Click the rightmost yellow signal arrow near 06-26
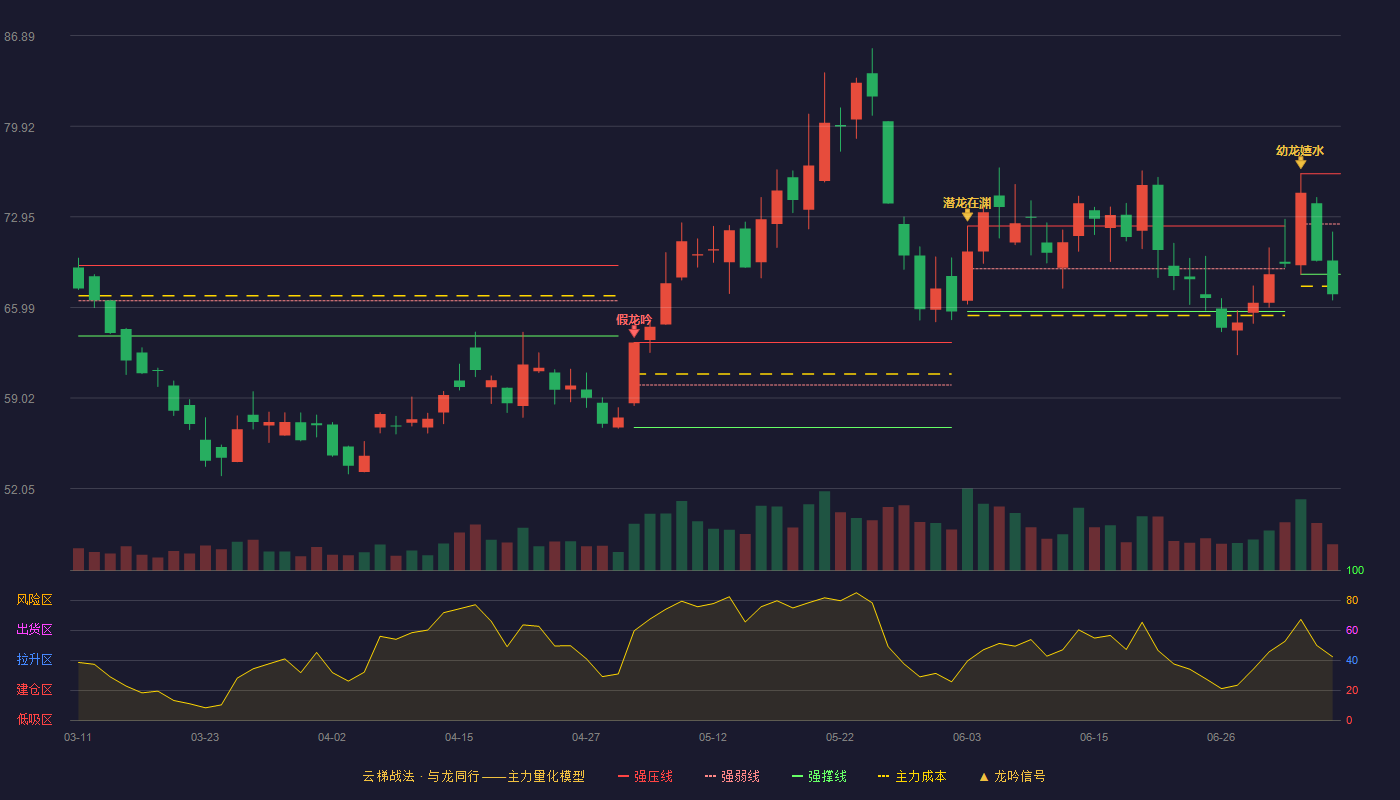Image resolution: width=1400 pixels, height=800 pixels. 1300,163
